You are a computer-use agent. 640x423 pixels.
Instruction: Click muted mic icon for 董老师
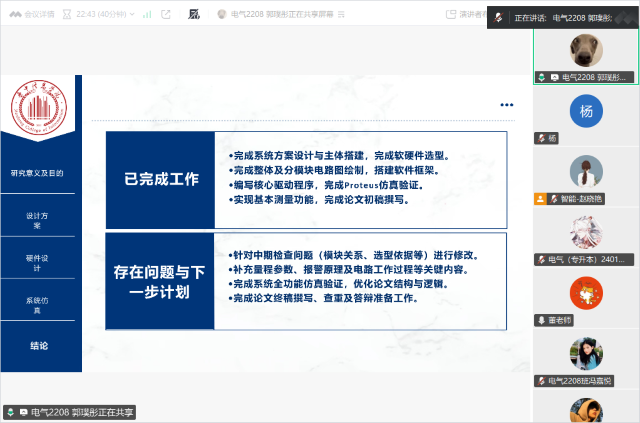541,320
